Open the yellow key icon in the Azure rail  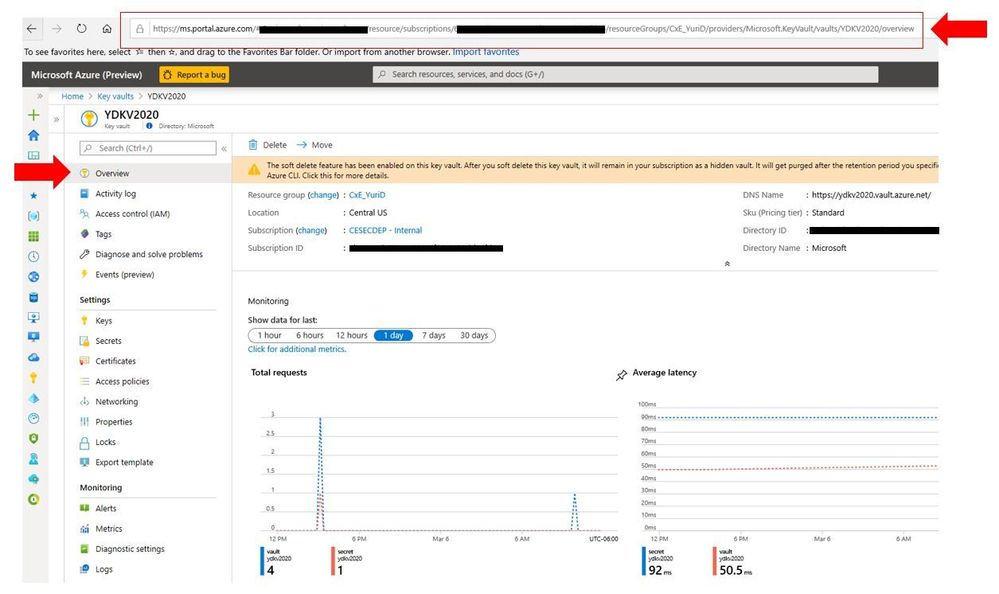pyautogui.click(x=34, y=378)
